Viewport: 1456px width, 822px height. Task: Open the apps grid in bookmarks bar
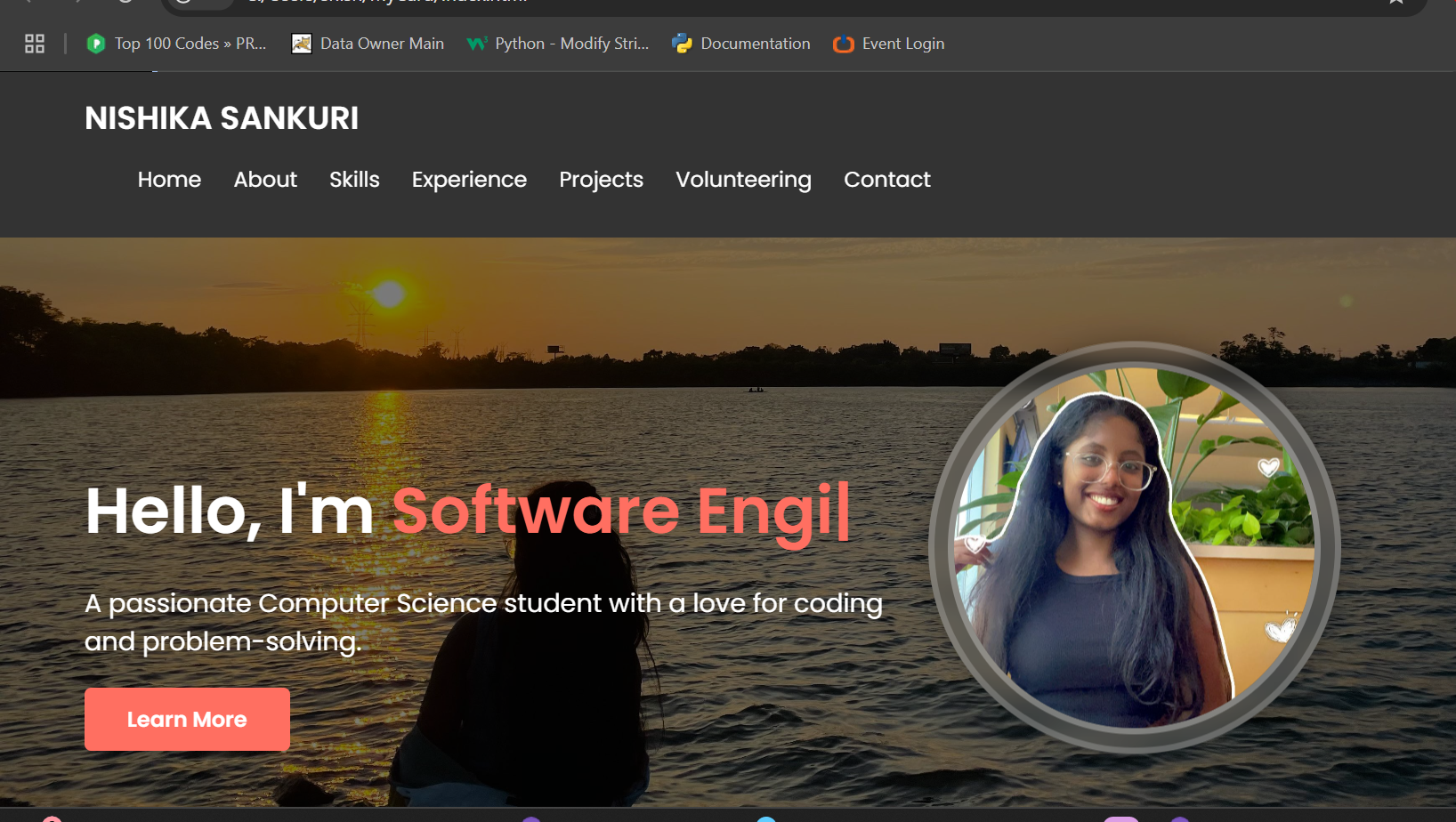[x=35, y=44]
